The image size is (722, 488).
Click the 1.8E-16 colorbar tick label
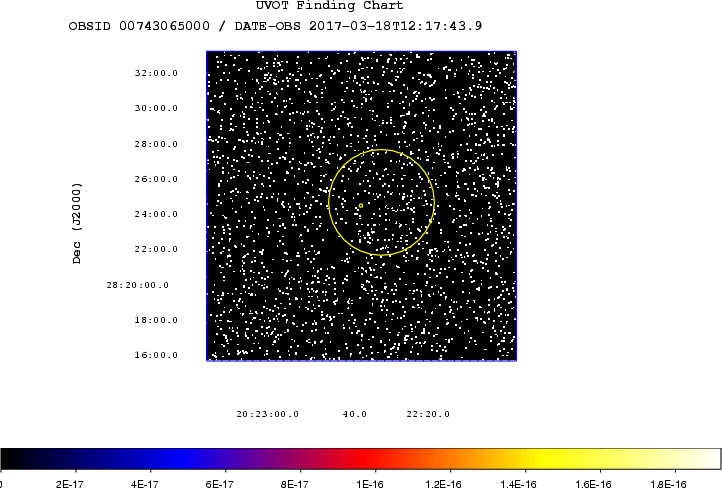coord(669,484)
